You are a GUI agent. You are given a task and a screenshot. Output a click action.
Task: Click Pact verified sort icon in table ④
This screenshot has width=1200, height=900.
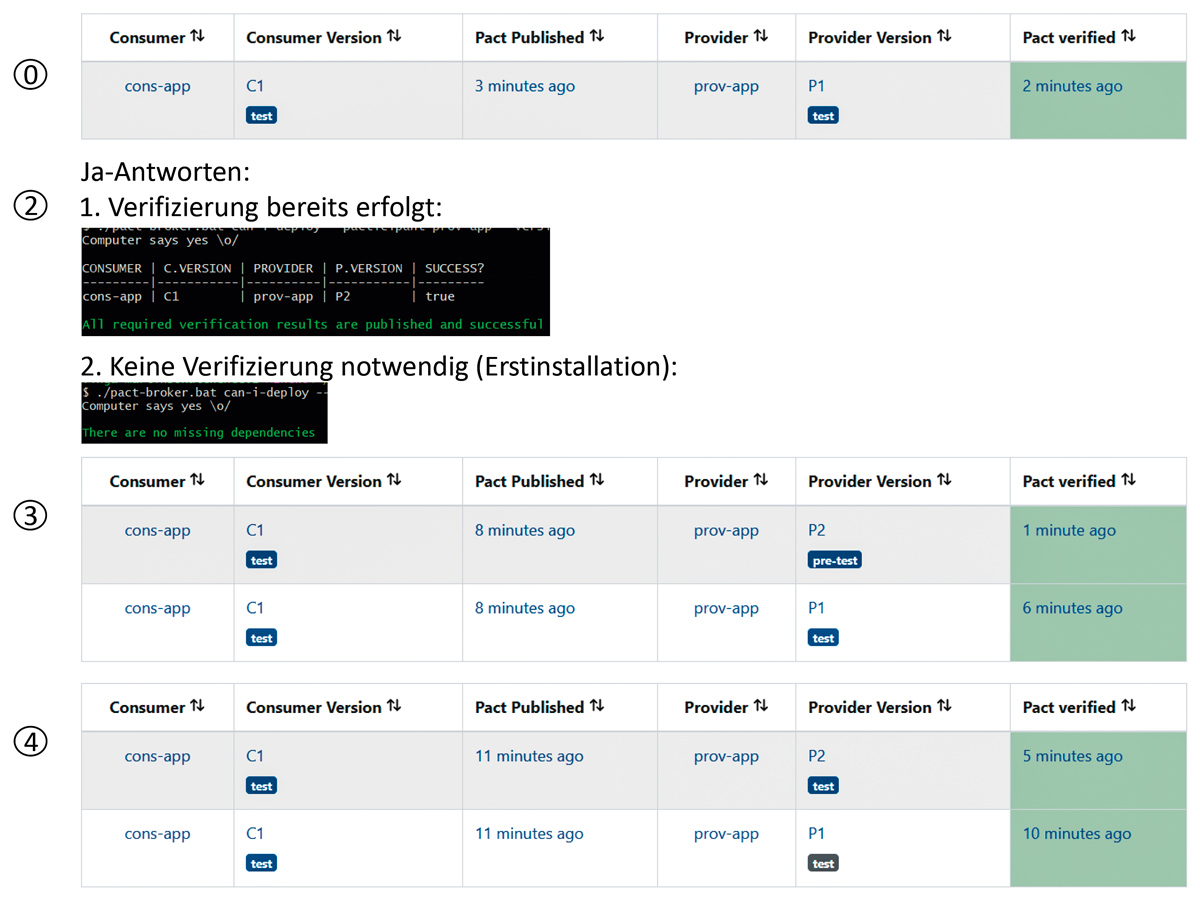(1129, 707)
